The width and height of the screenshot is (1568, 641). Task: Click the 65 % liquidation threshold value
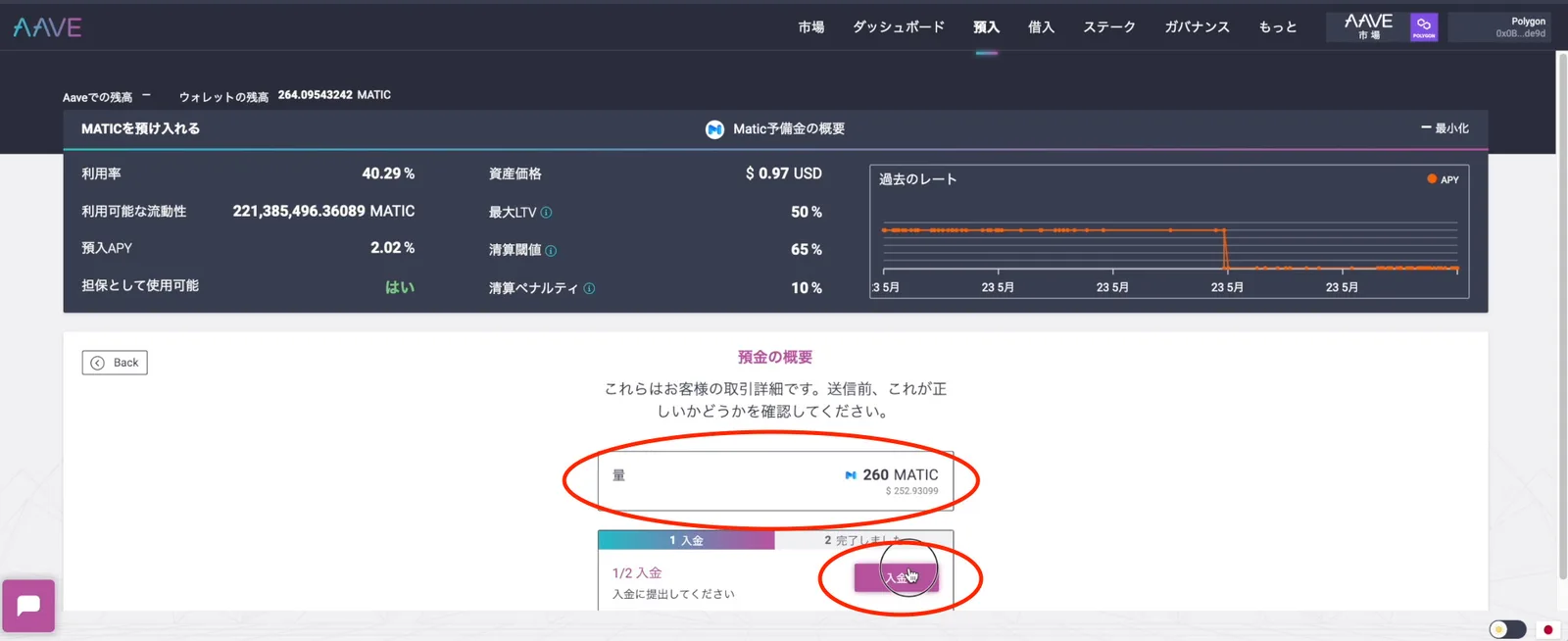[x=807, y=250]
